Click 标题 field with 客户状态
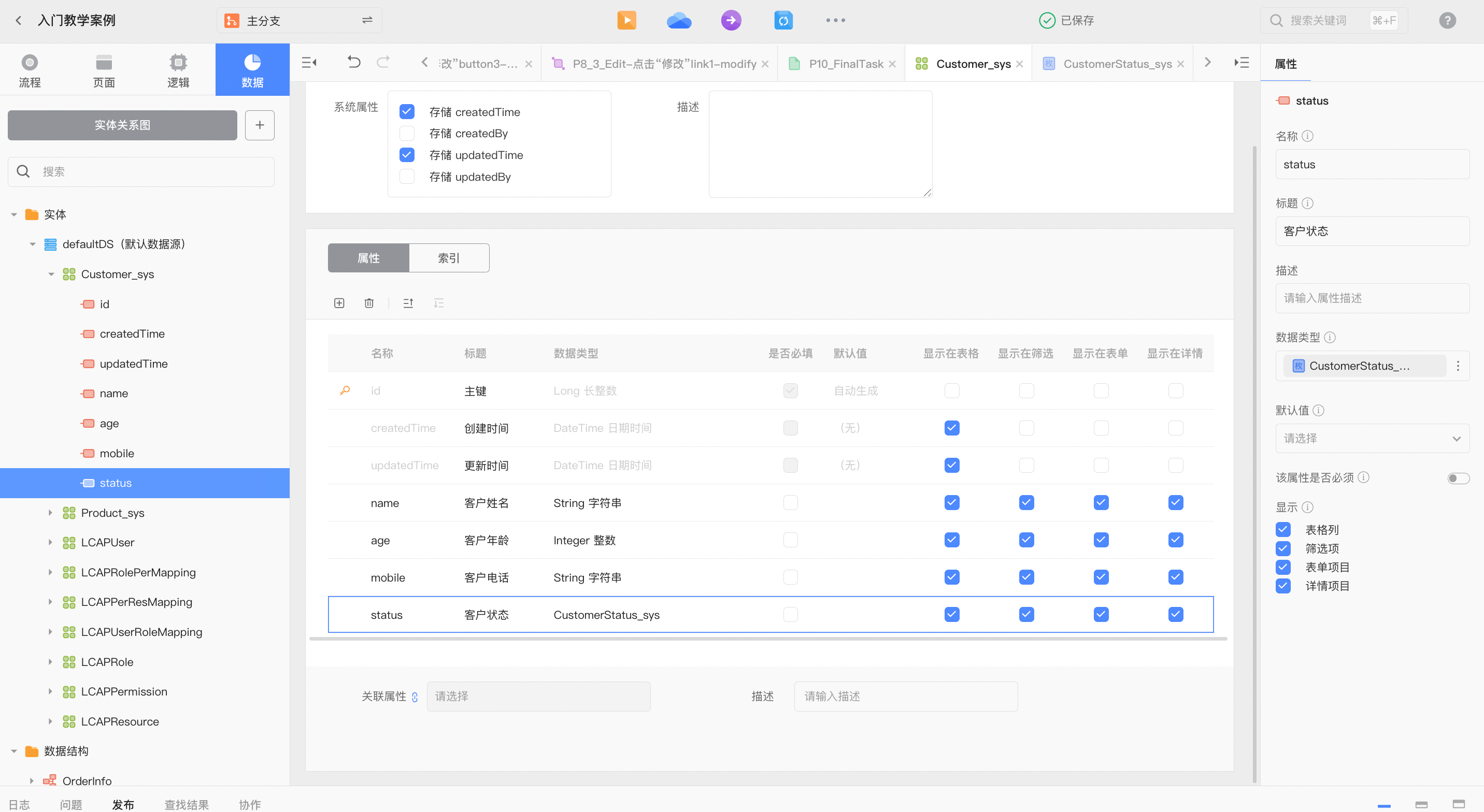Screen dimensions: 1484x812 (x=1372, y=231)
